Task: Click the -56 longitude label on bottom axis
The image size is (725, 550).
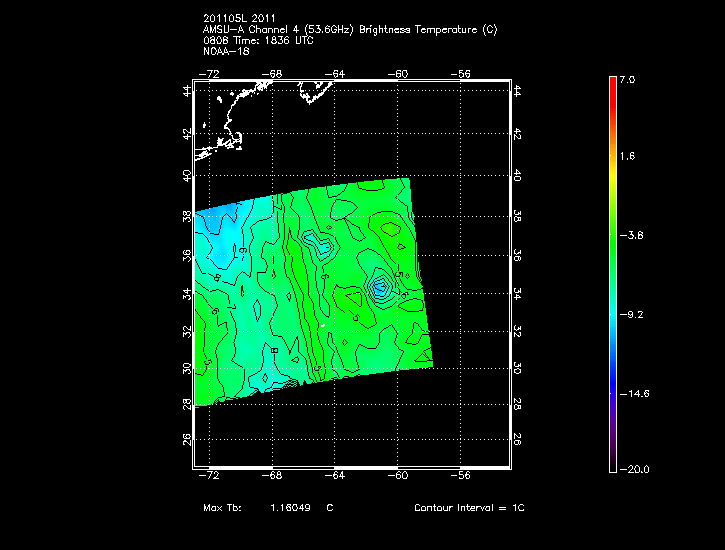Action: click(x=461, y=476)
